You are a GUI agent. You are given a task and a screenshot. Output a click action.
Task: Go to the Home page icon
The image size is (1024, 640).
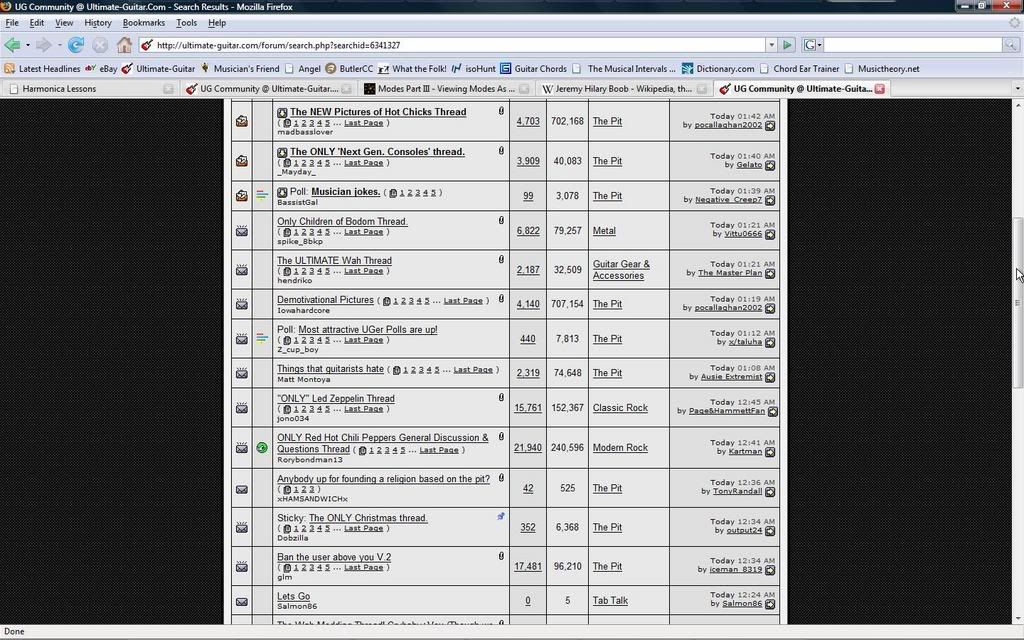pos(124,45)
